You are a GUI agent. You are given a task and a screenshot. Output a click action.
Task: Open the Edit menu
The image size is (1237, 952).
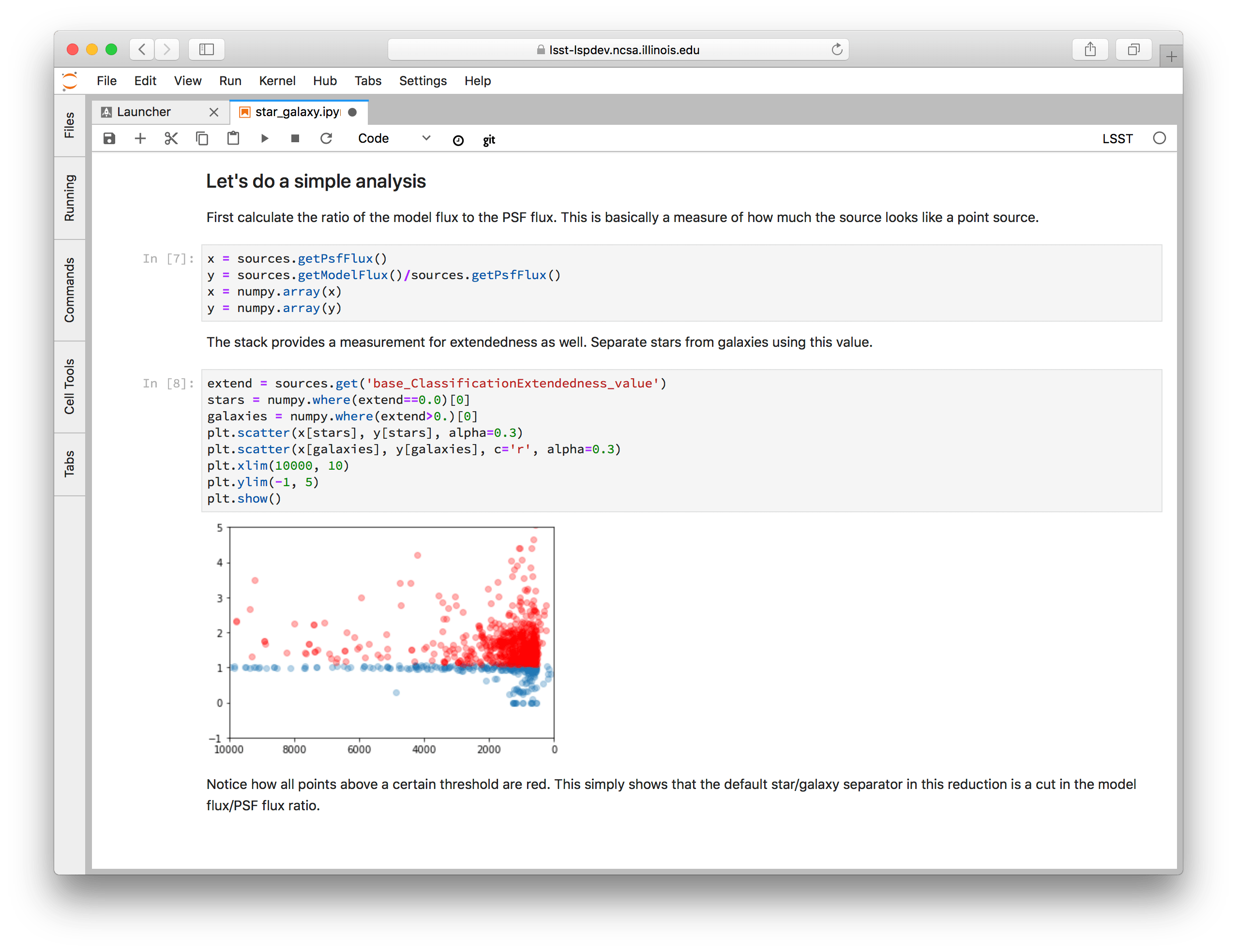coord(145,81)
